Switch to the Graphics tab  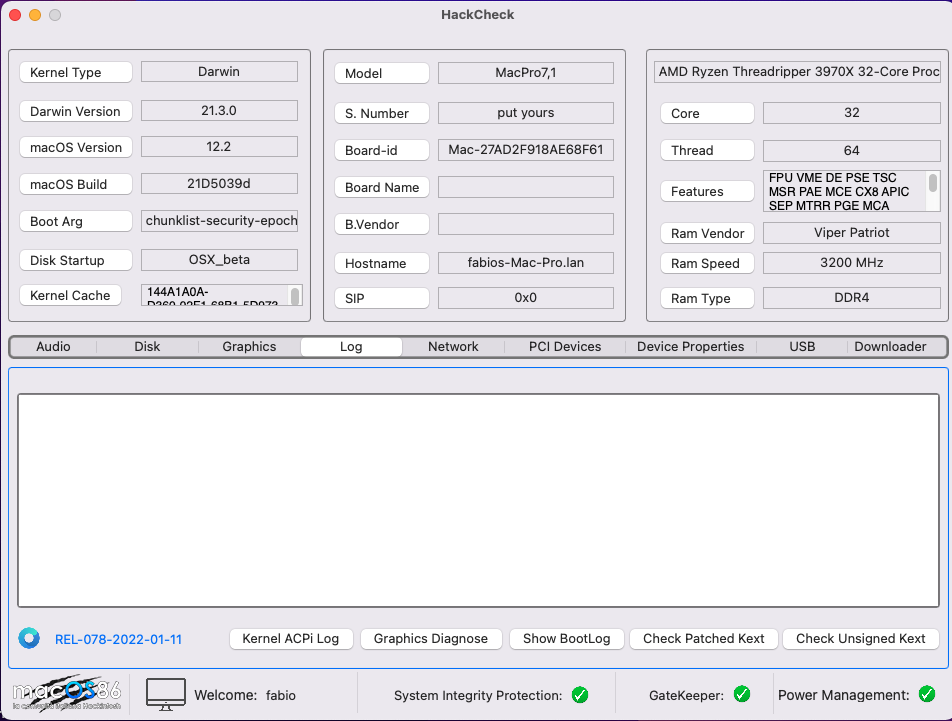click(249, 347)
